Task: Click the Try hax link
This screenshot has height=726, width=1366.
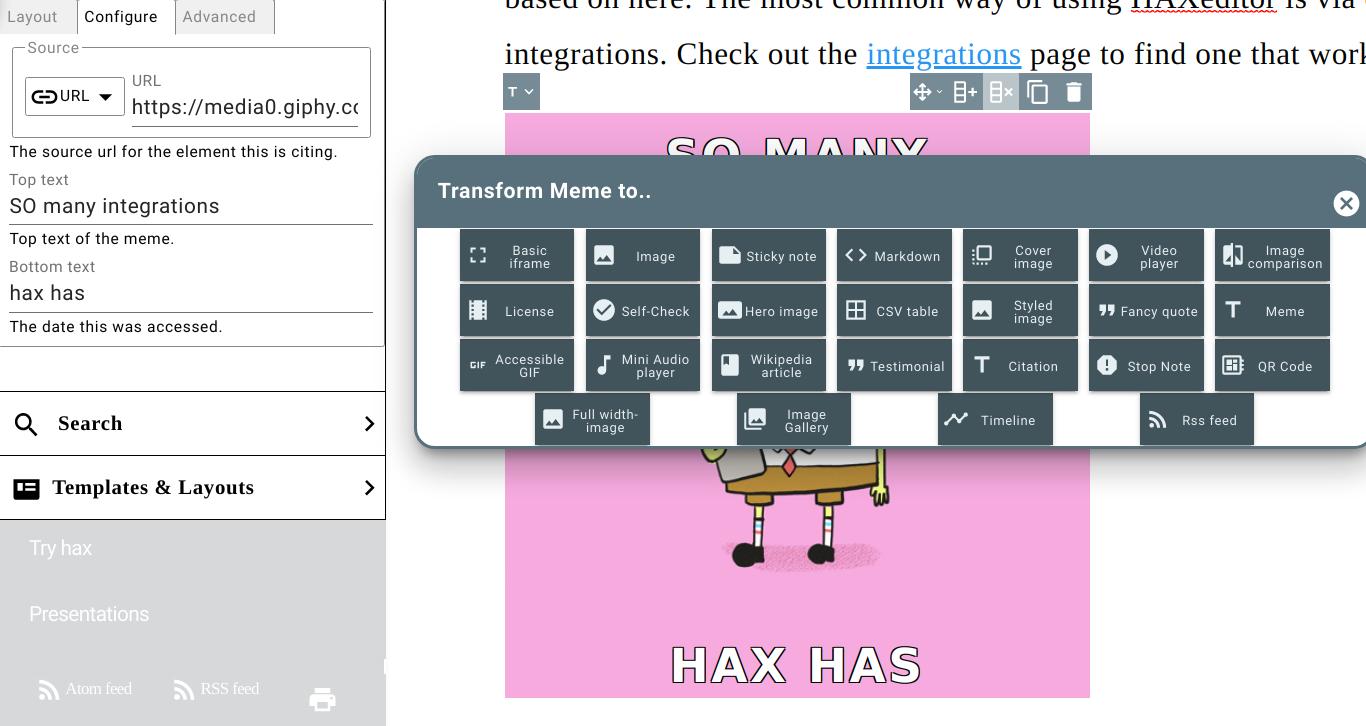Action: (60, 548)
